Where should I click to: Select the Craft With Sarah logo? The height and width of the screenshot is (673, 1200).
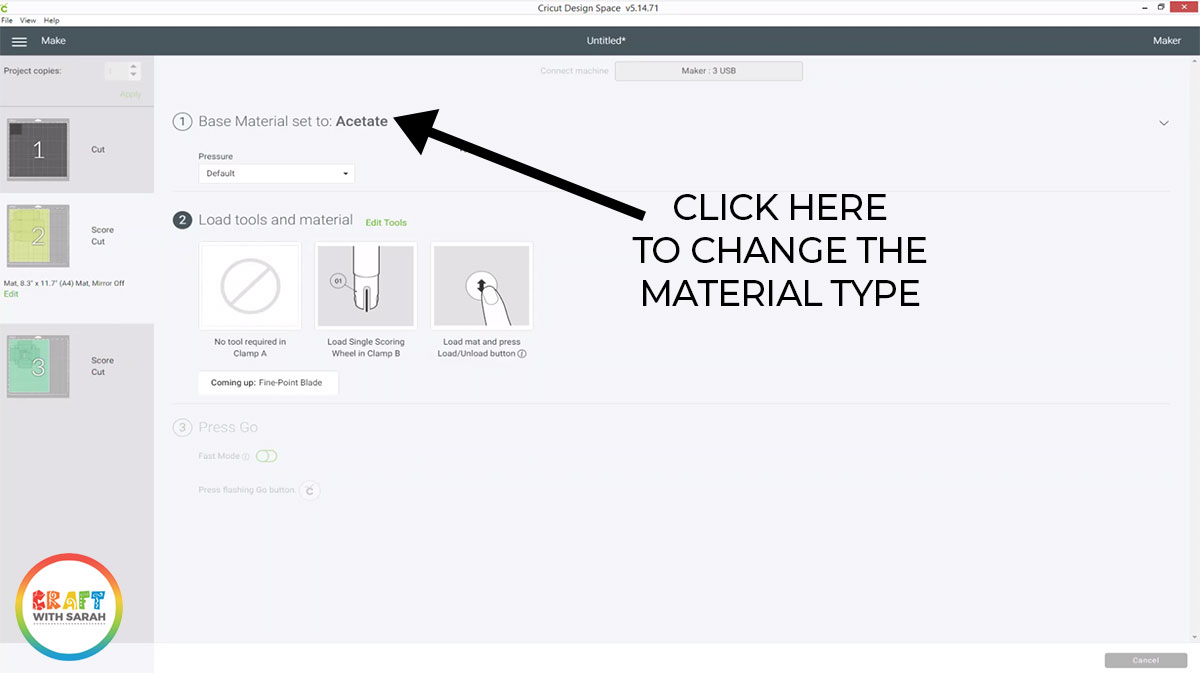point(67,605)
